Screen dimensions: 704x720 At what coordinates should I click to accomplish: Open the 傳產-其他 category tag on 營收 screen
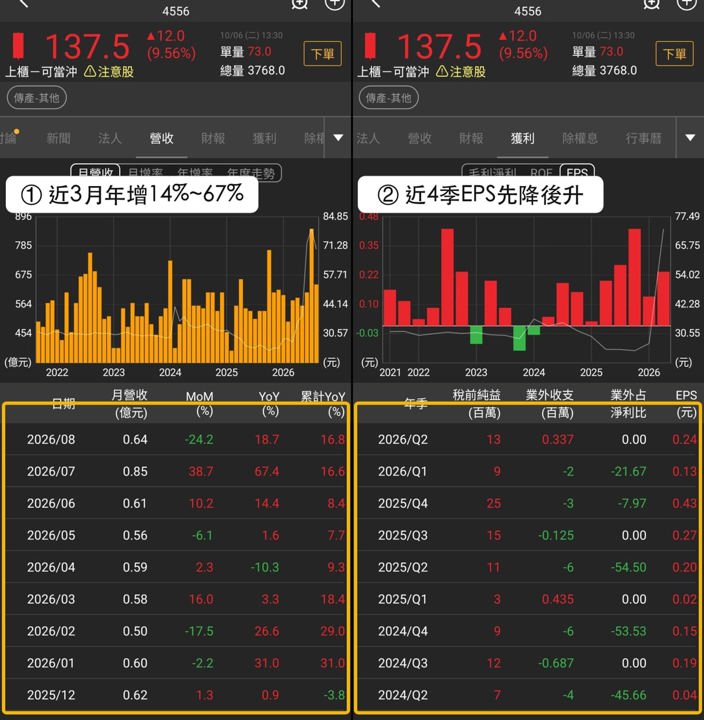[37, 98]
